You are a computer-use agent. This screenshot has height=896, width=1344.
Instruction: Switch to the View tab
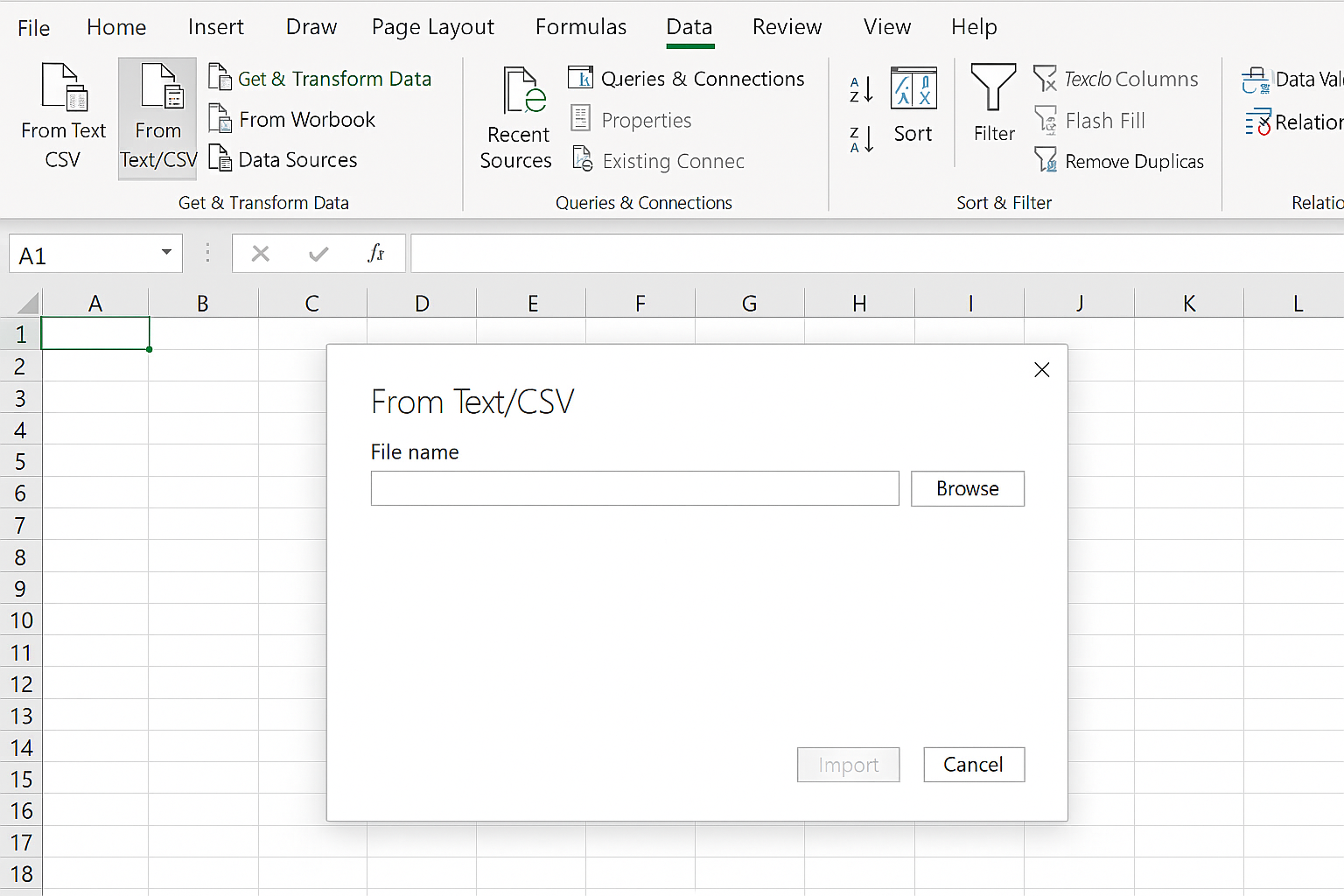[x=887, y=27]
